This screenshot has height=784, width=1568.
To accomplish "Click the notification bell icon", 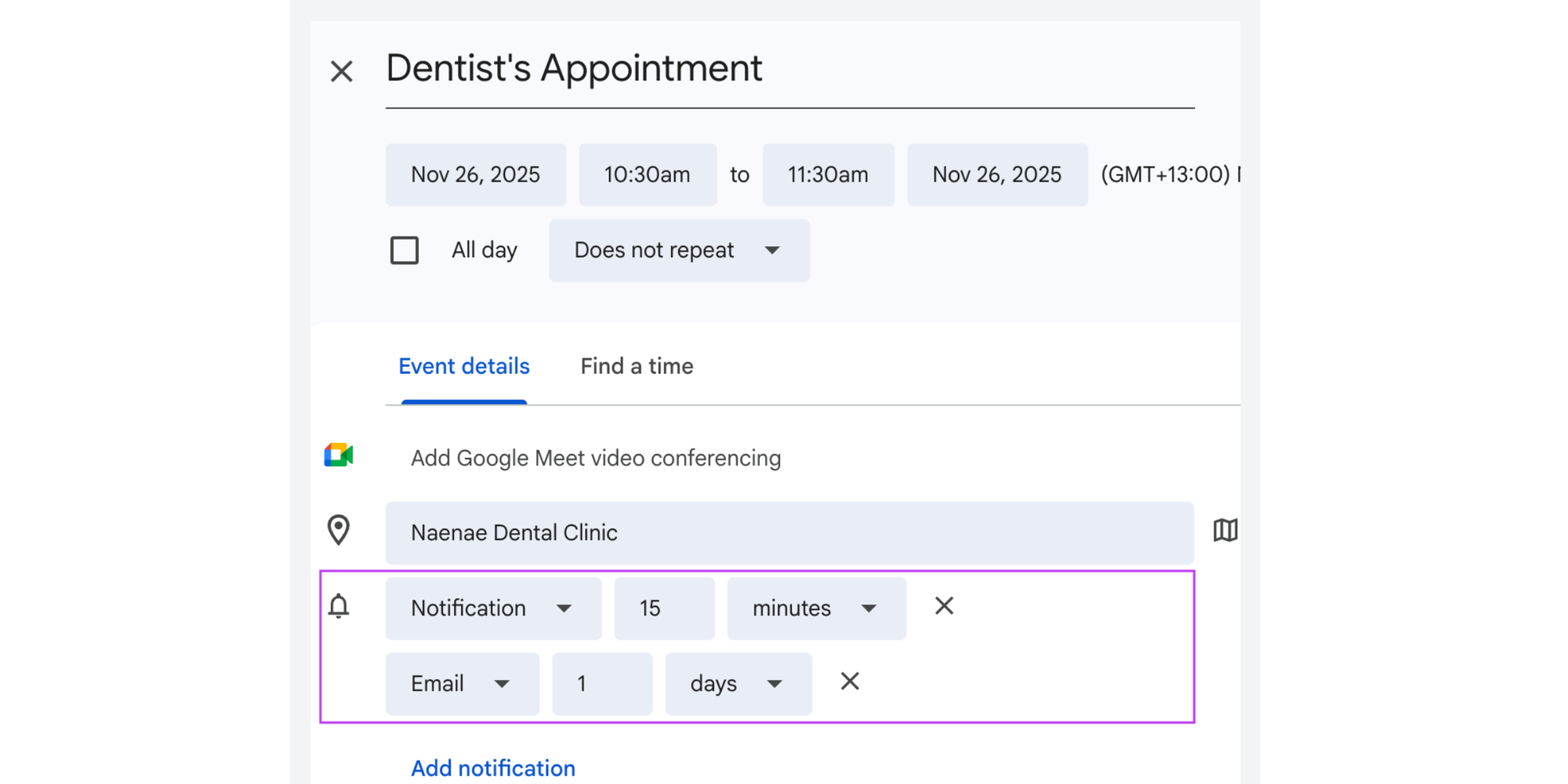I will click(x=339, y=608).
